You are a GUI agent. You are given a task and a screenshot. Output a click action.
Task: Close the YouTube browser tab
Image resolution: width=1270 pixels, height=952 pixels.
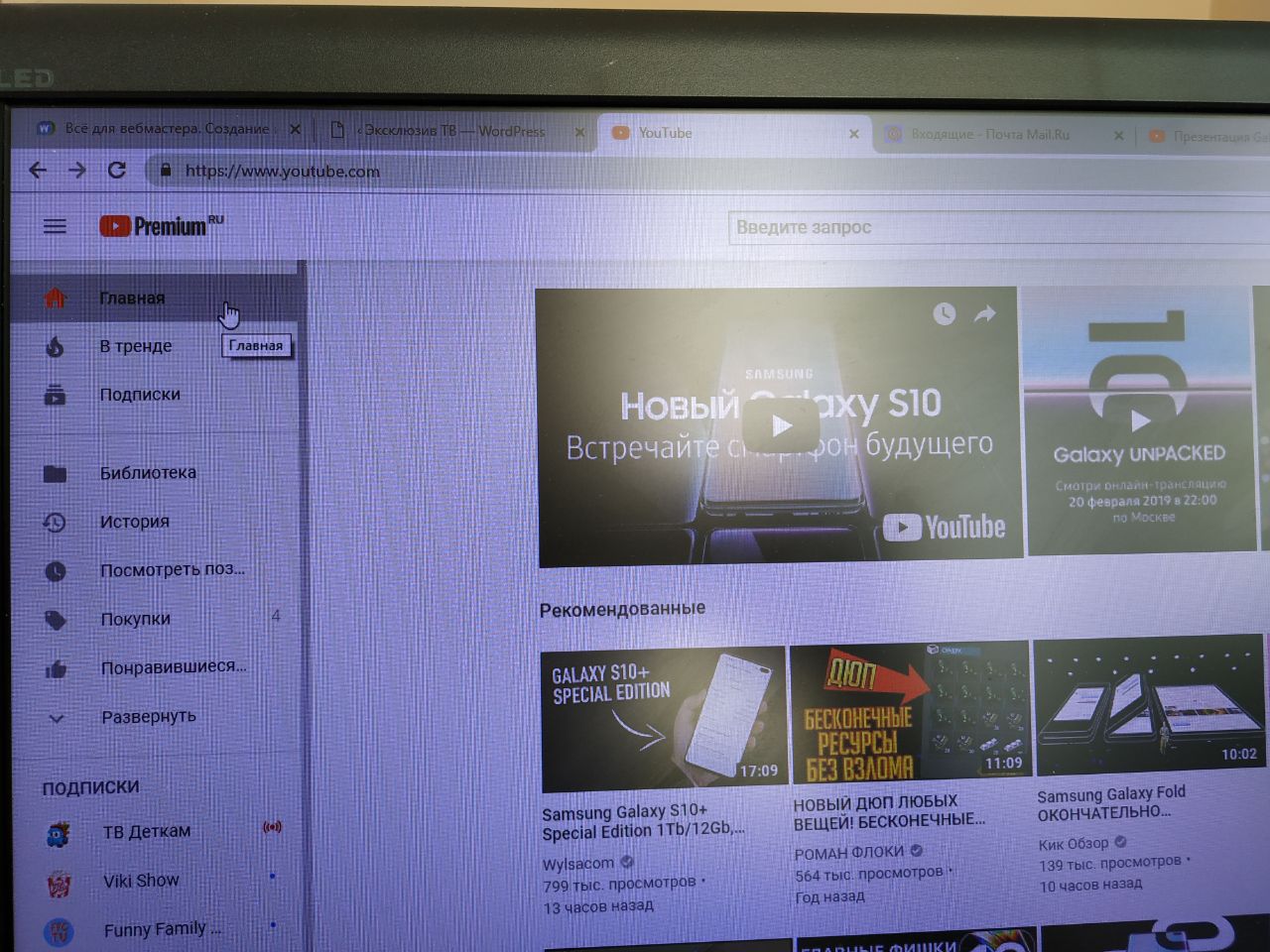point(854,134)
